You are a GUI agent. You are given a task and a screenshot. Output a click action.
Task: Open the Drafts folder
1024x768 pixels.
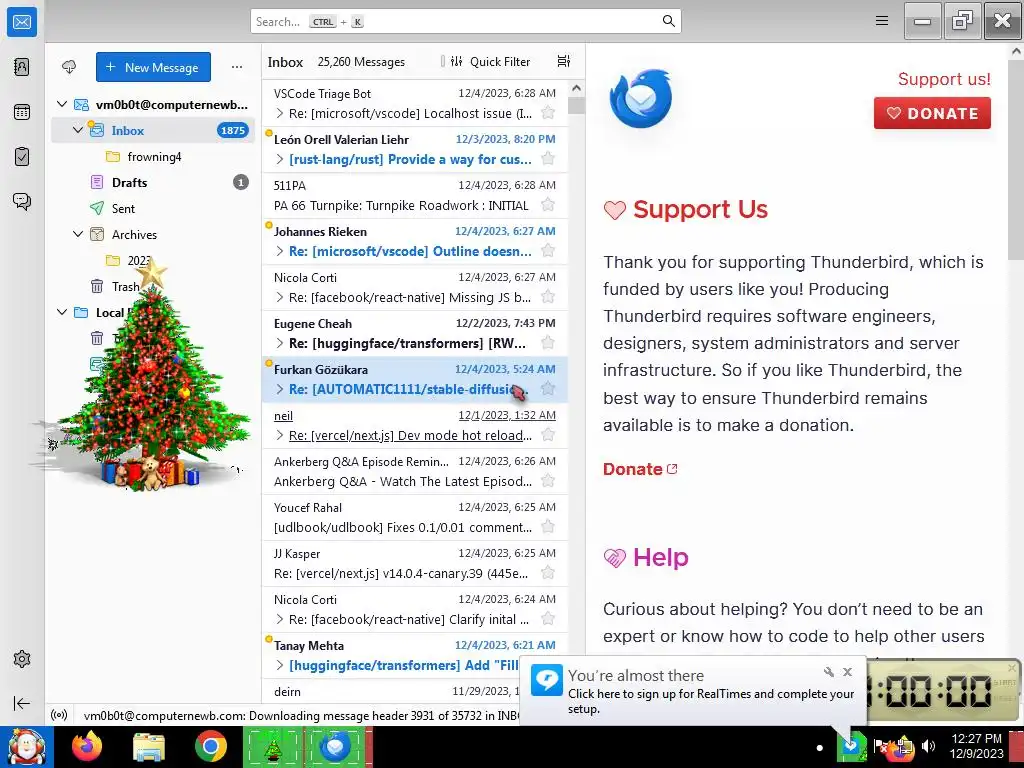(x=153, y=182)
